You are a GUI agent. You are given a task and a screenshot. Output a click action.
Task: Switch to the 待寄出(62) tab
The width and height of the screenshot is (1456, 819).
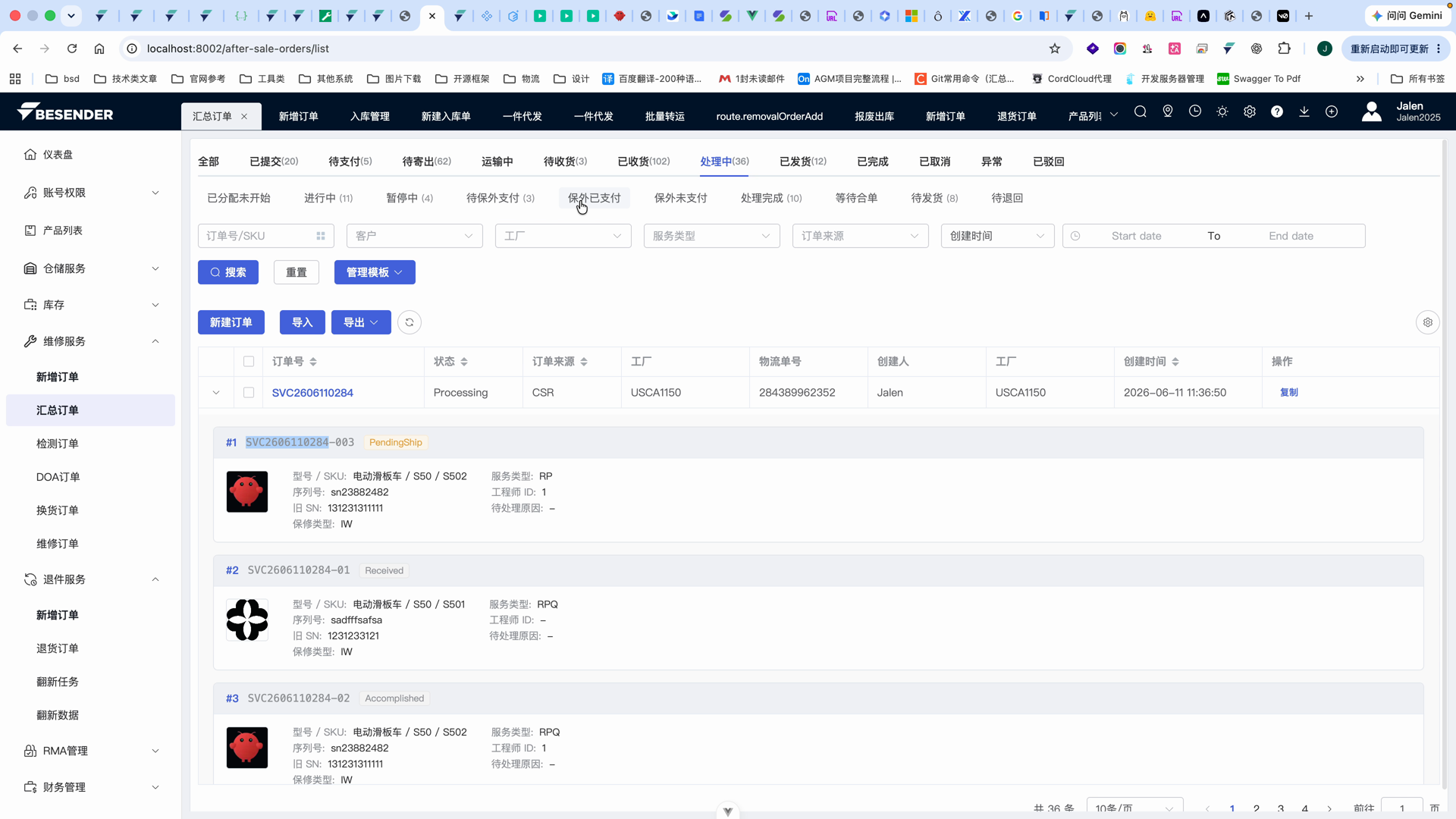coord(427,162)
